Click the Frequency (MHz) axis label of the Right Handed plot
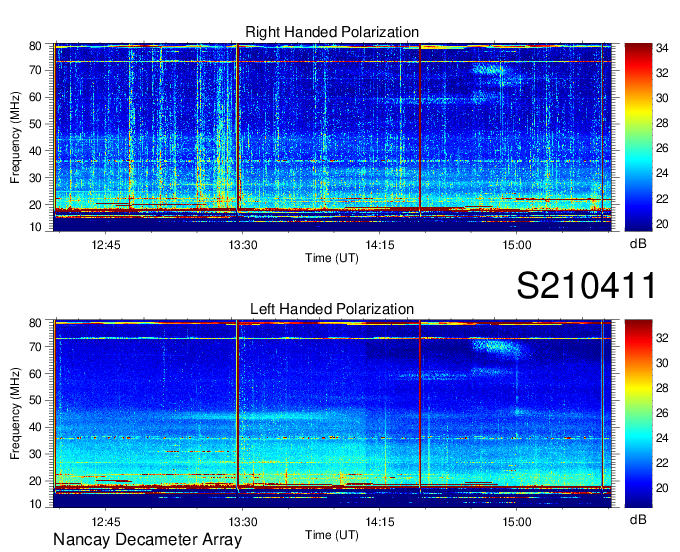The image size is (680, 552). [15, 137]
